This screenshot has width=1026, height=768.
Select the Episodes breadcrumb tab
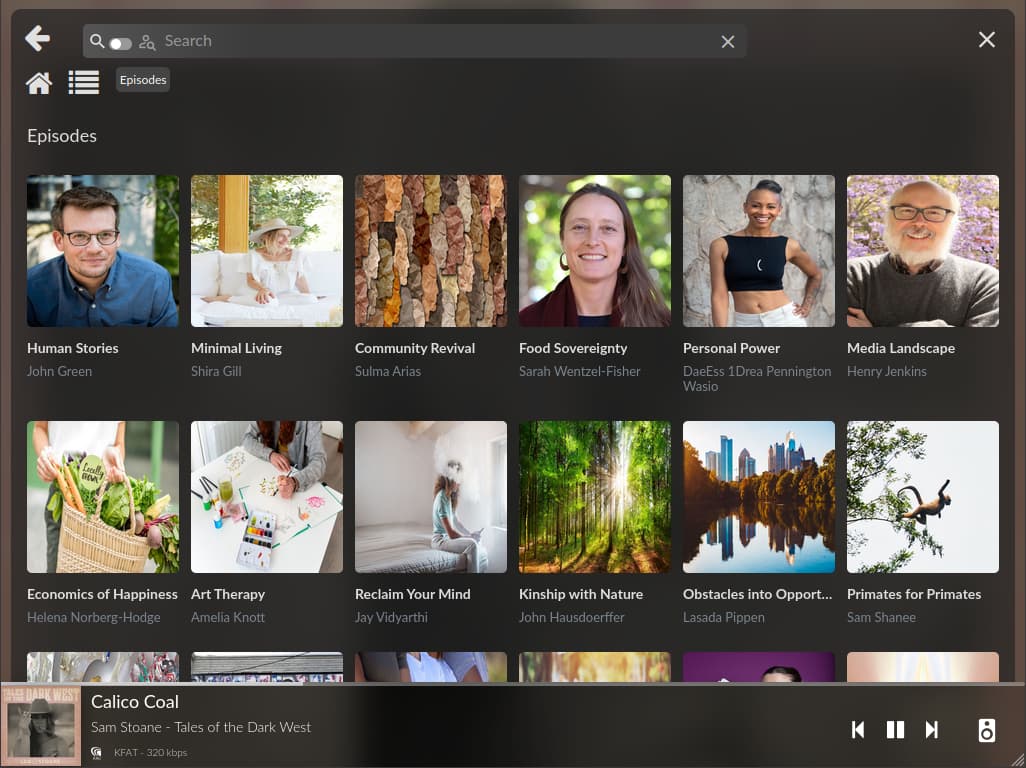click(x=143, y=80)
